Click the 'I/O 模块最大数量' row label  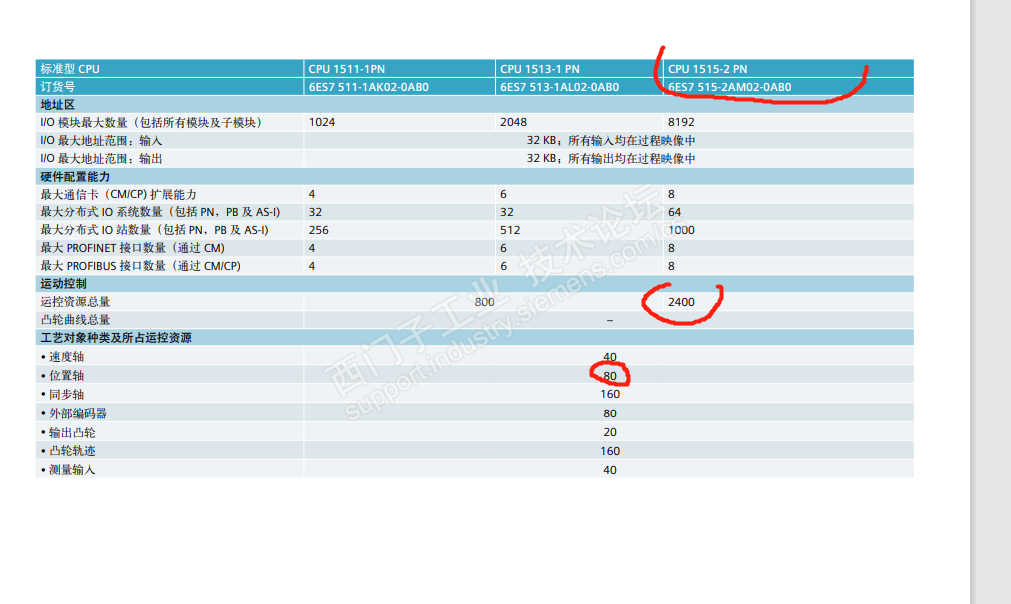(151, 122)
